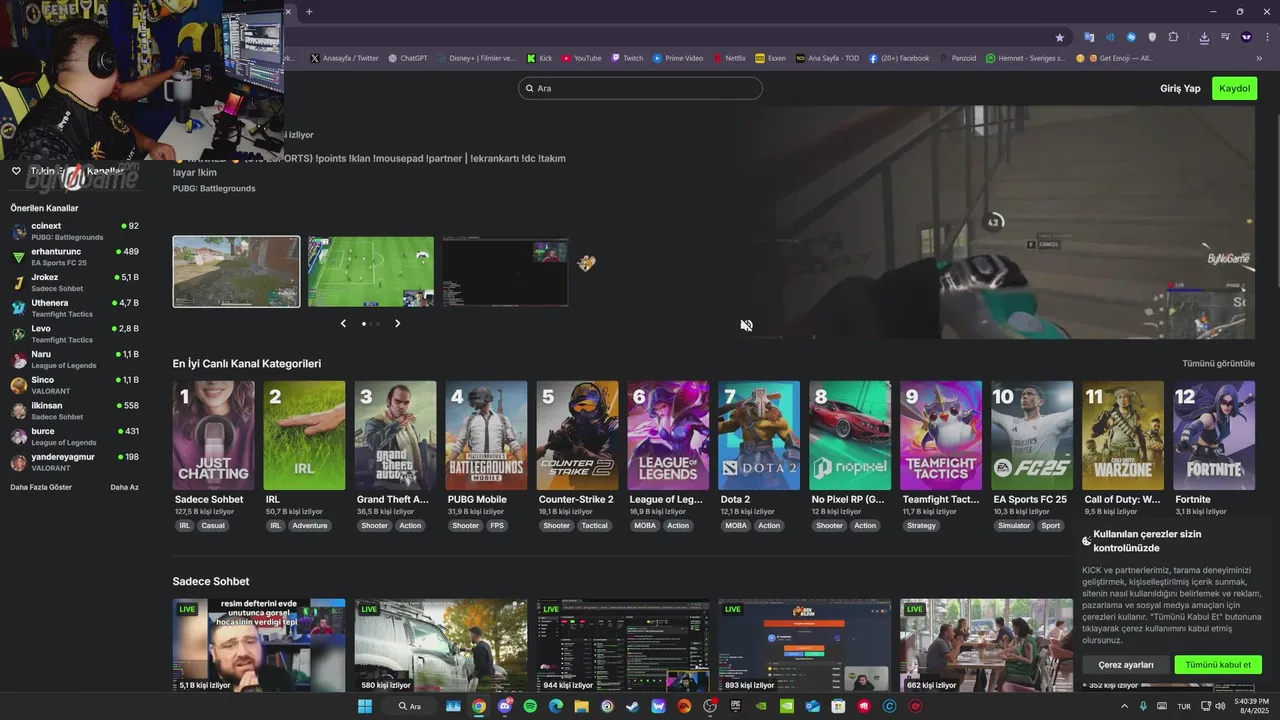Open the EA Sports FC 25 category card
The height and width of the screenshot is (720, 1280).
click(x=1032, y=435)
